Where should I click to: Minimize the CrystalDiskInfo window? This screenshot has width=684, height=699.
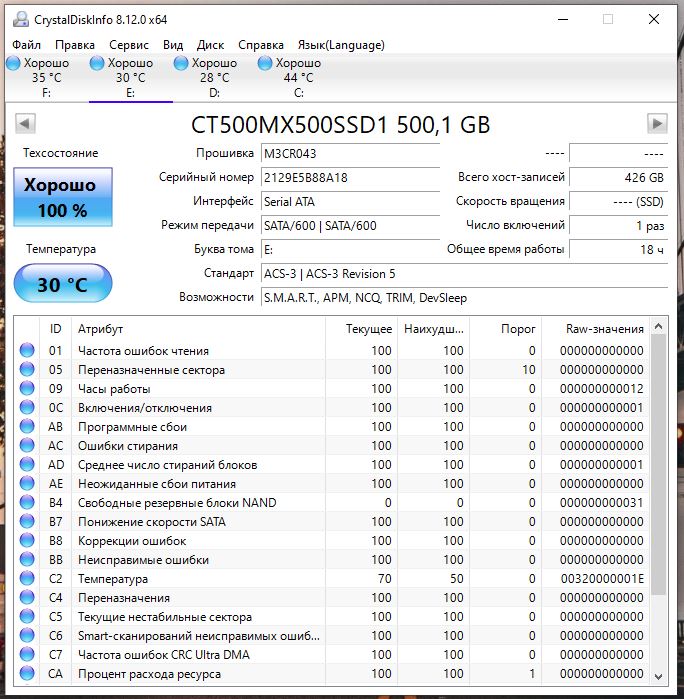(563, 20)
